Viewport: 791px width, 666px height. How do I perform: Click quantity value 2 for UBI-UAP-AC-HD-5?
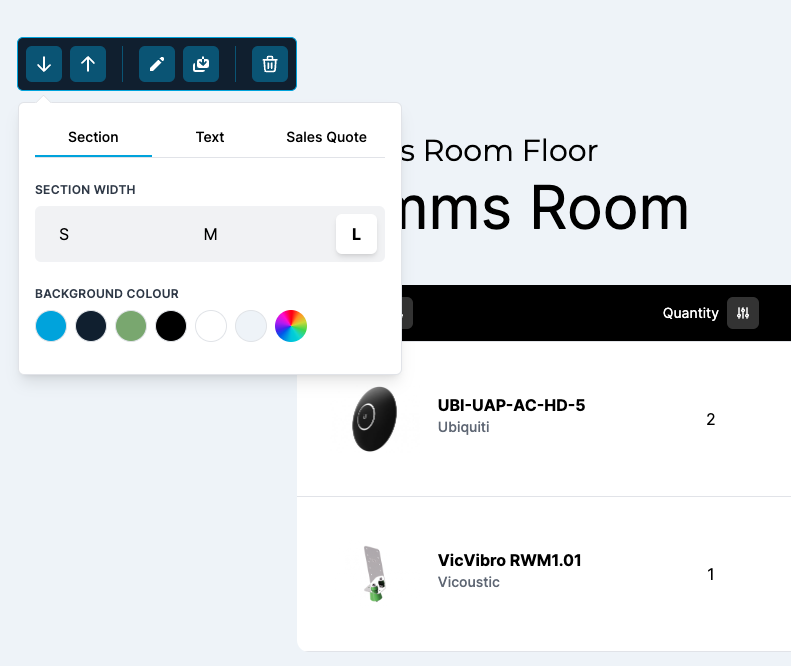[x=710, y=419]
